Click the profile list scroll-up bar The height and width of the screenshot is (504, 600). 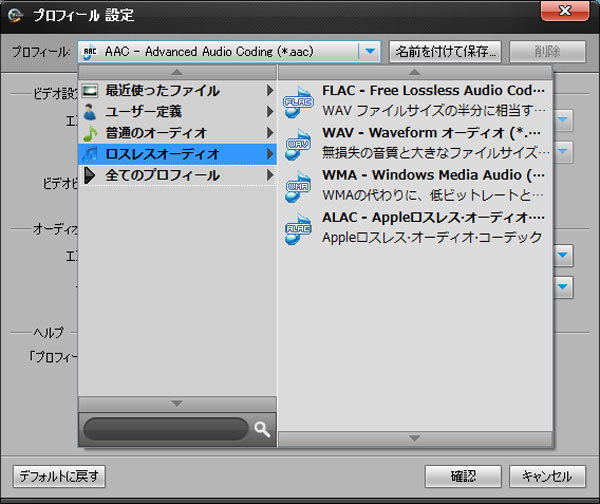415,72
